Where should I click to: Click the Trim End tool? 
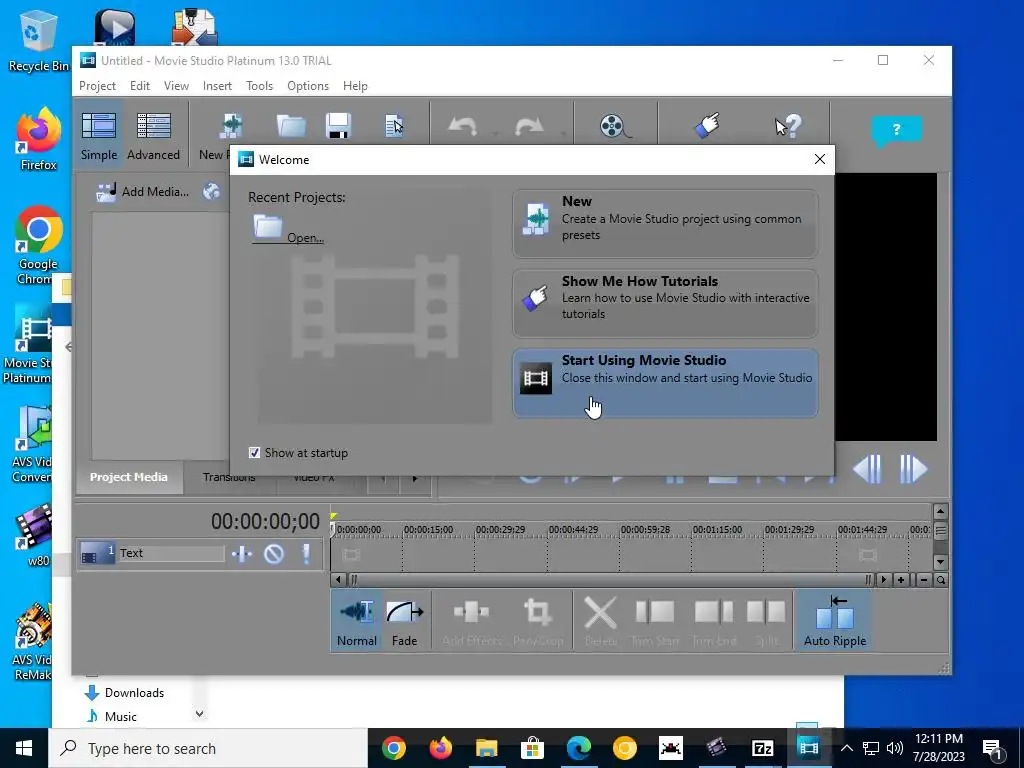[714, 621]
